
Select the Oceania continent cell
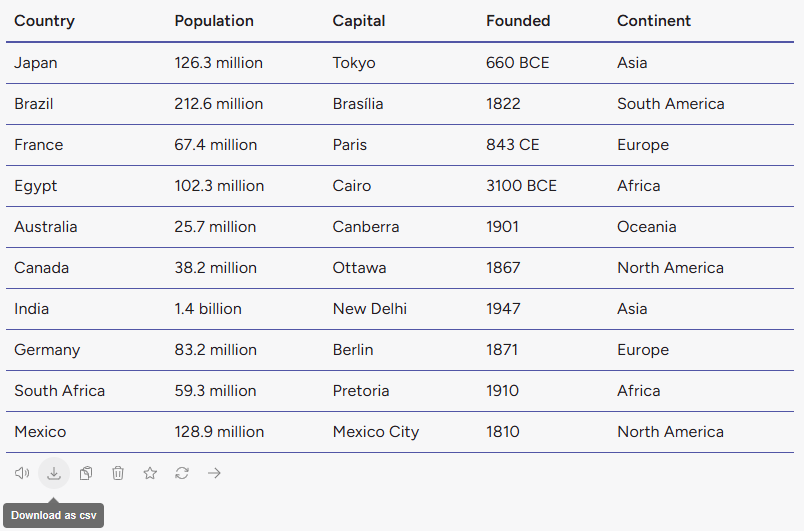coord(647,227)
